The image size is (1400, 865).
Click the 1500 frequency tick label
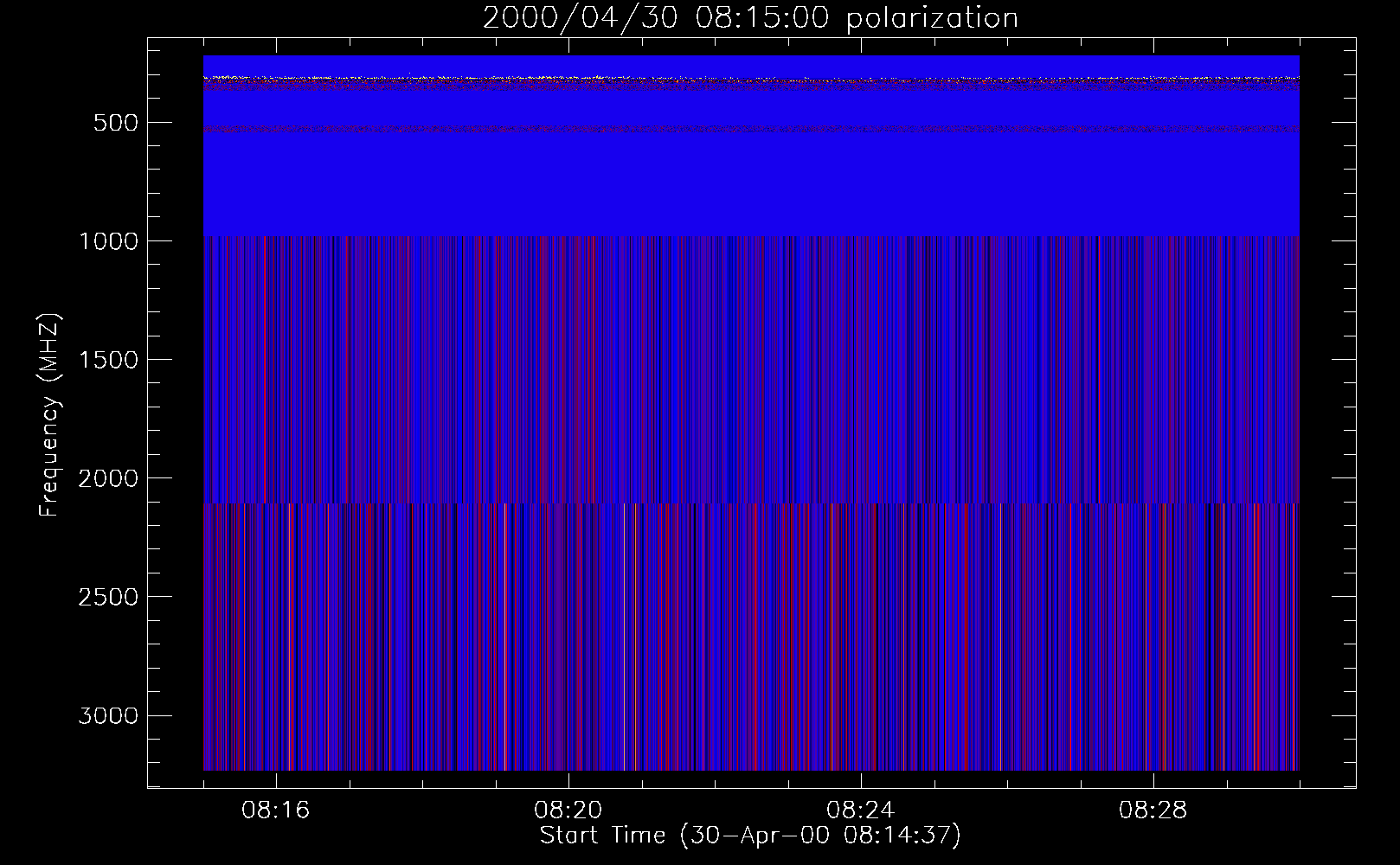tap(108, 360)
